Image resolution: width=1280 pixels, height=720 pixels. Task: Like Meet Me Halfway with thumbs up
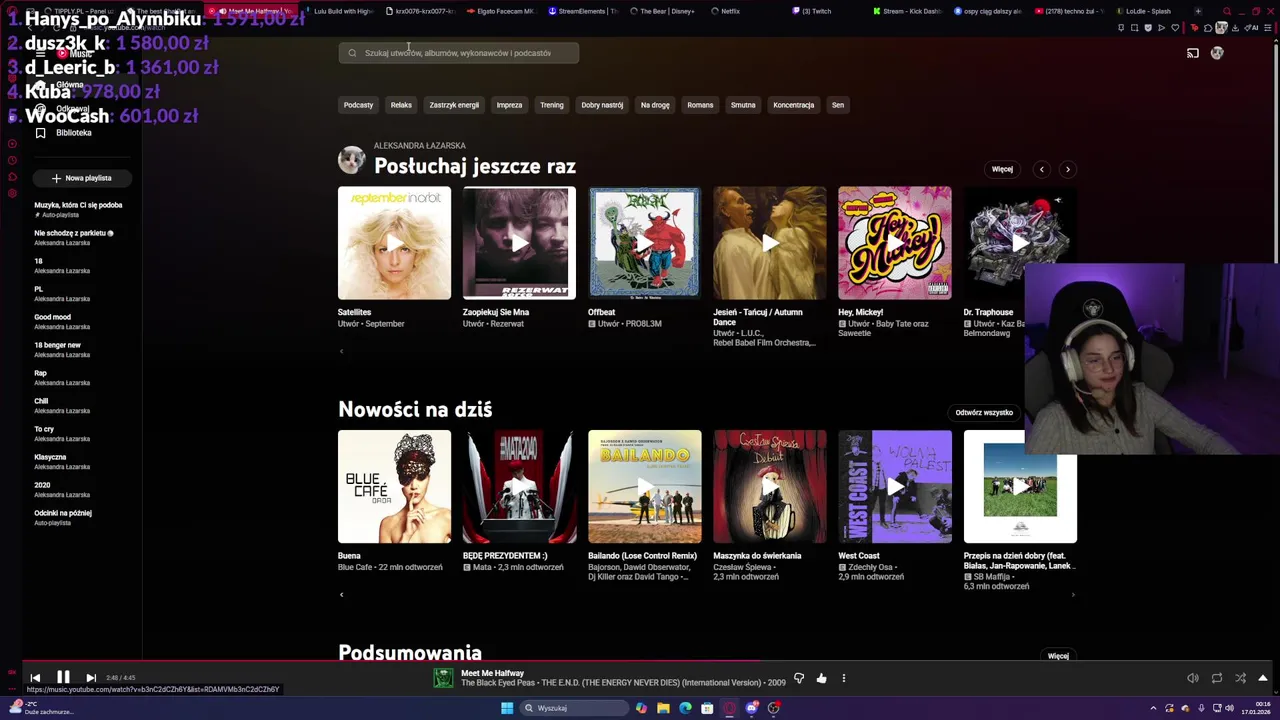(x=821, y=678)
